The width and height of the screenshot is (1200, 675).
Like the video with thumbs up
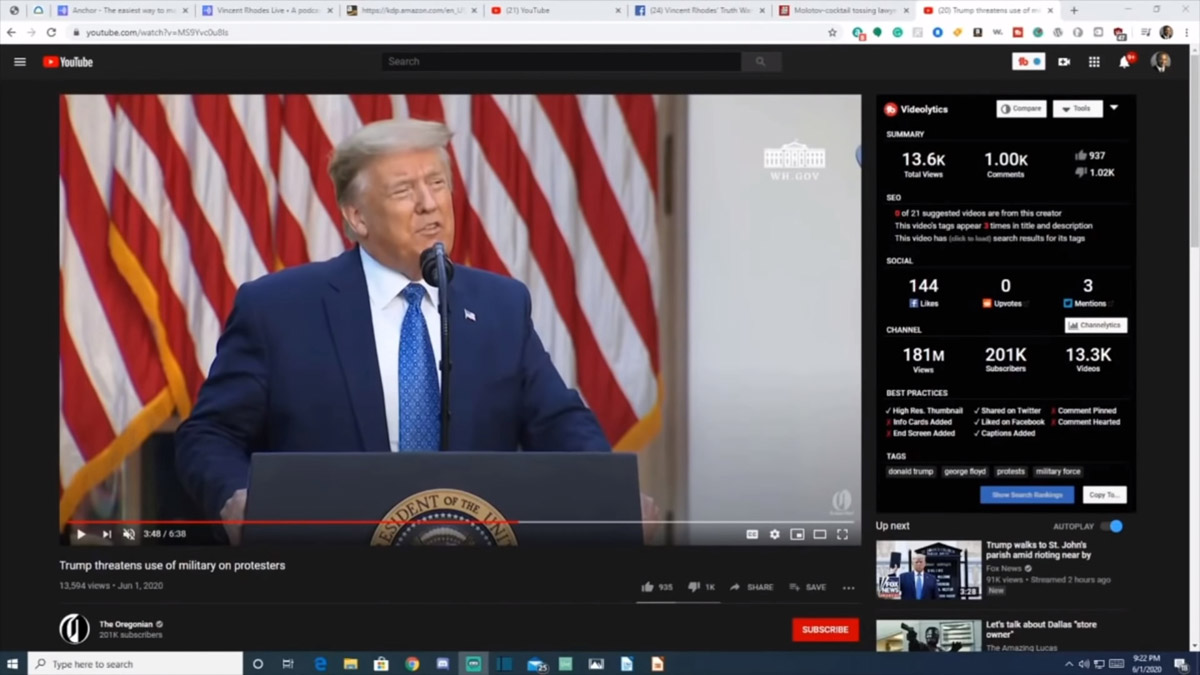pos(657,587)
